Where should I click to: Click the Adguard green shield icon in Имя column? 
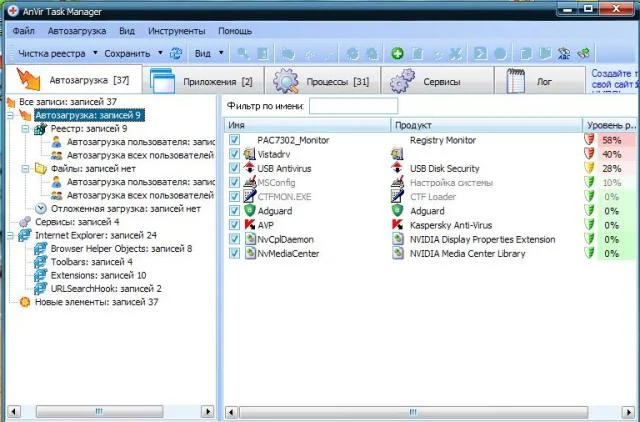coord(249,211)
